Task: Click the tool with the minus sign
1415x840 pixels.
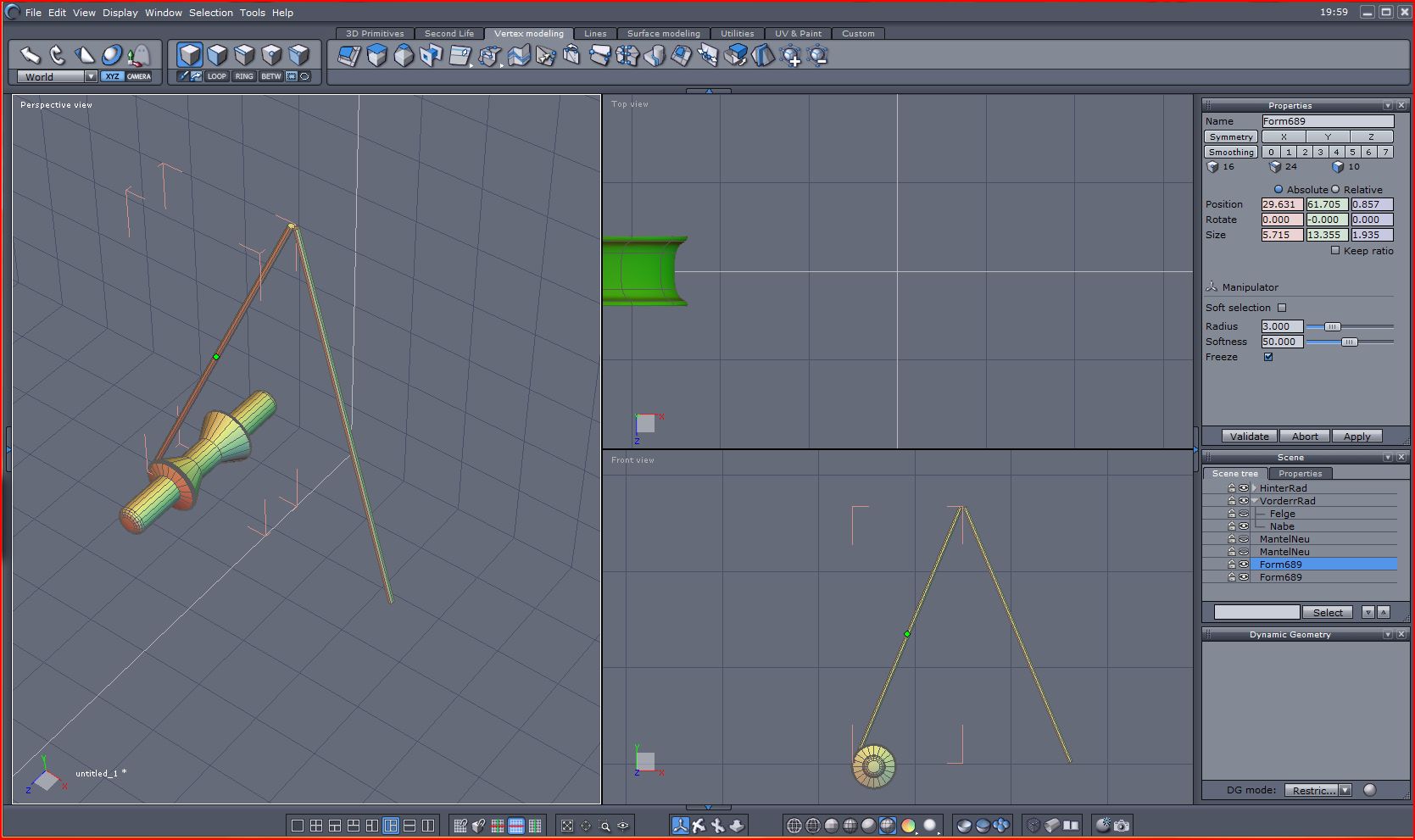Action: (818, 56)
